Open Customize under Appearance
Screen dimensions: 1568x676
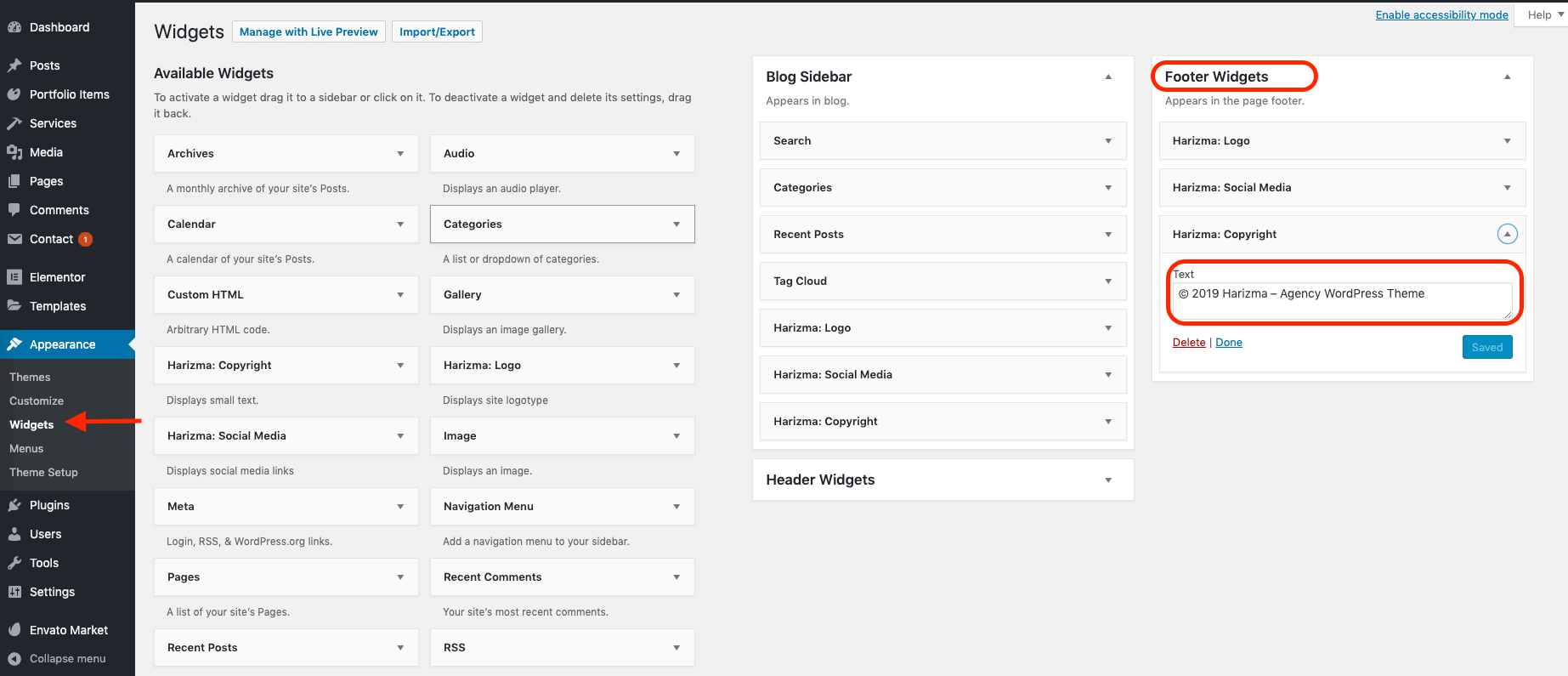pyautogui.click(x=37, y=400)
